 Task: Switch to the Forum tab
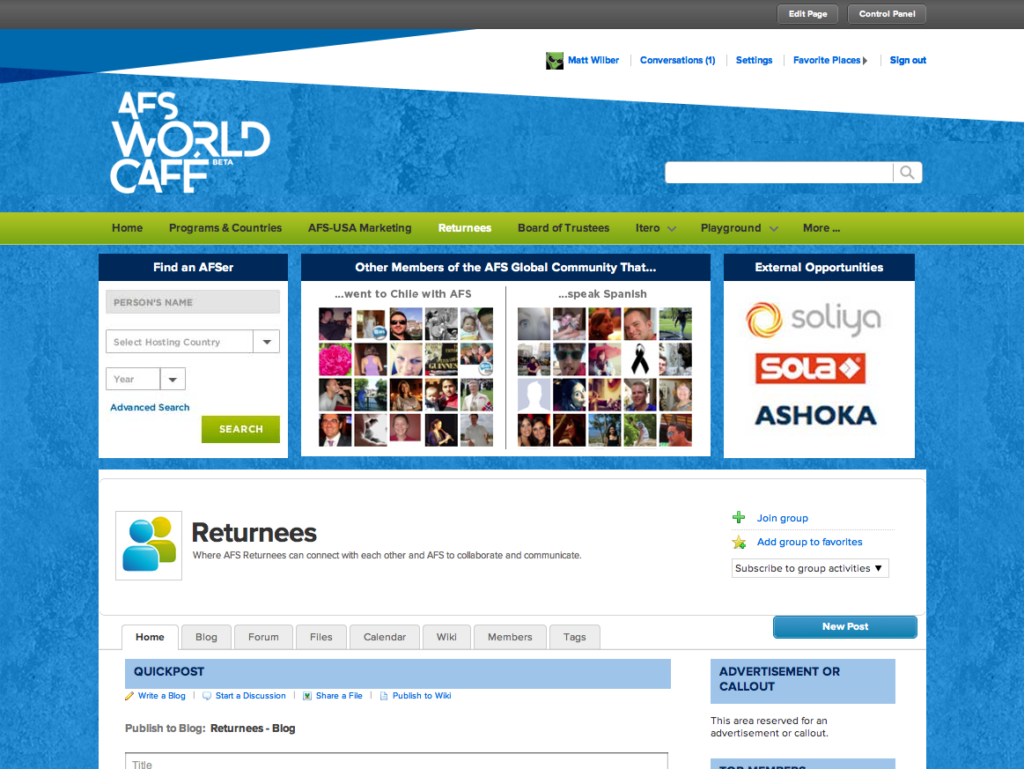[x=264, y=637]
